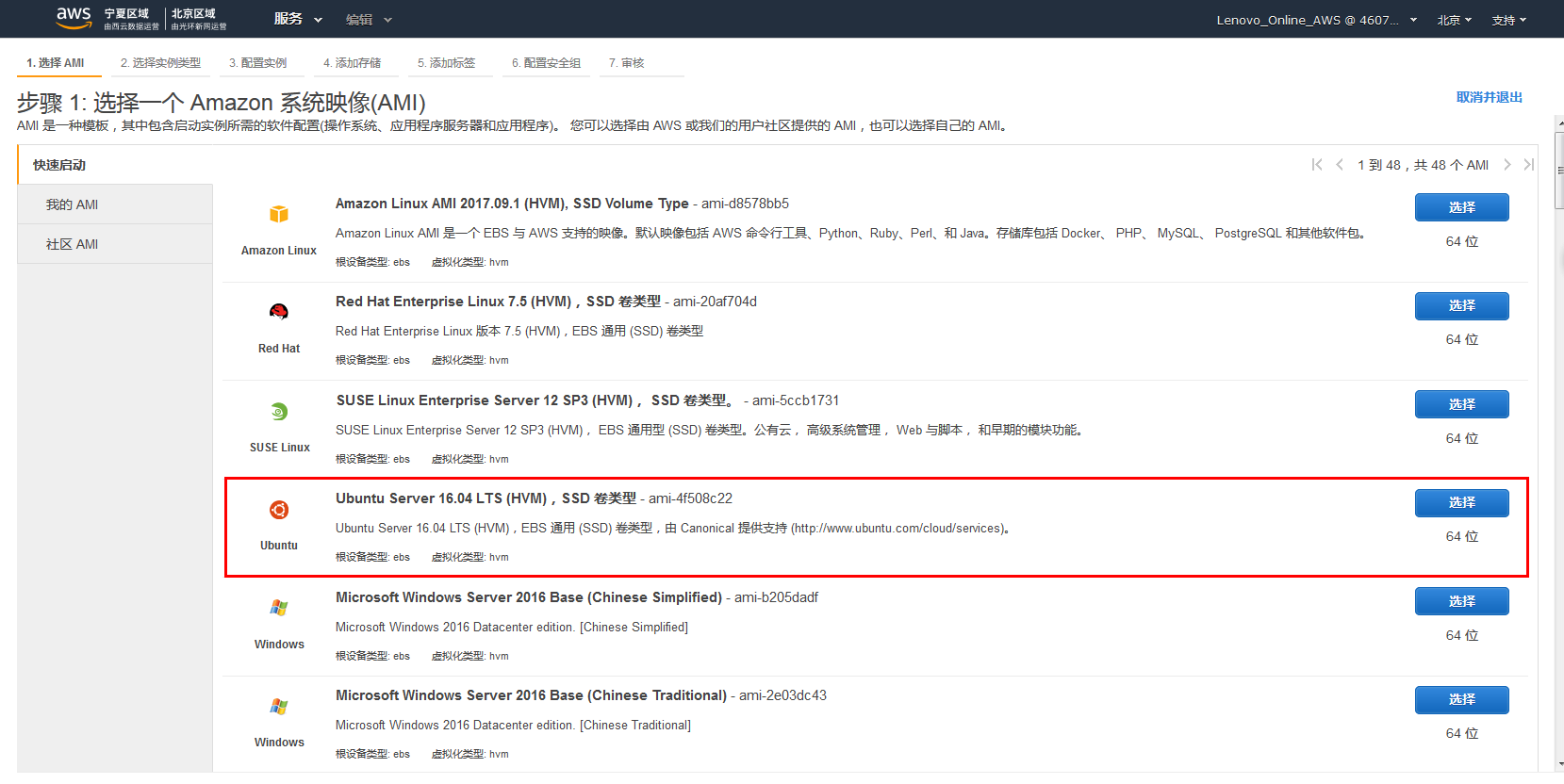Click the SUSE Linux green icon
Viewport: 1564px width, 784px height.
coord(279,412)
